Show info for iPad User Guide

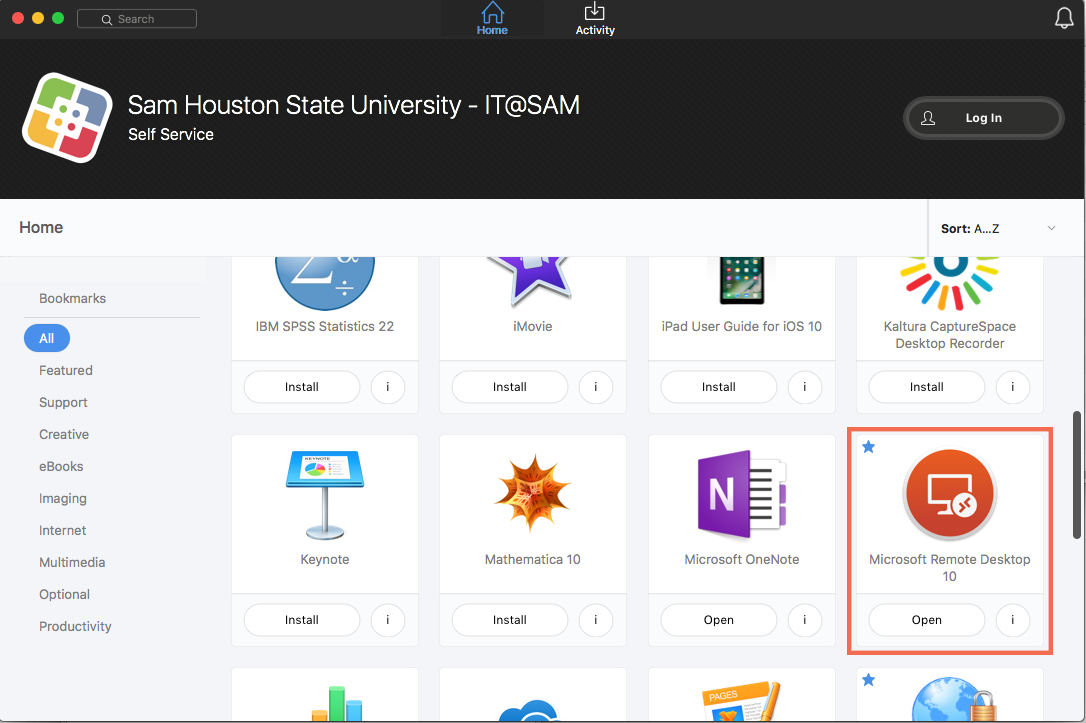[805, 387]
